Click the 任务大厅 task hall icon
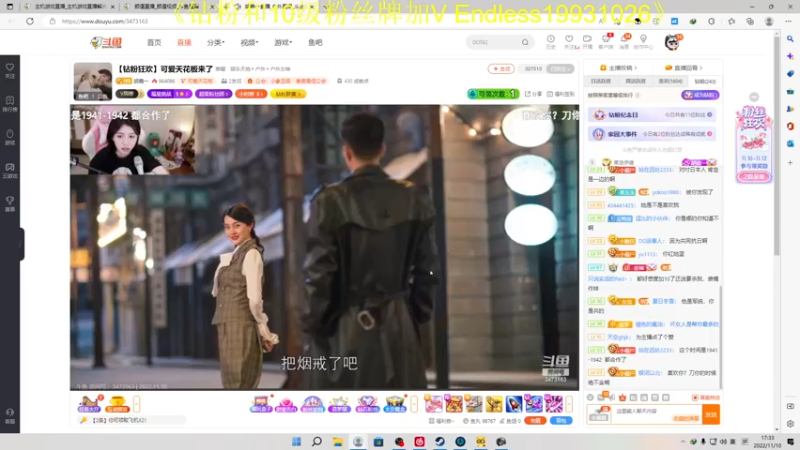 tap(89, 404)
